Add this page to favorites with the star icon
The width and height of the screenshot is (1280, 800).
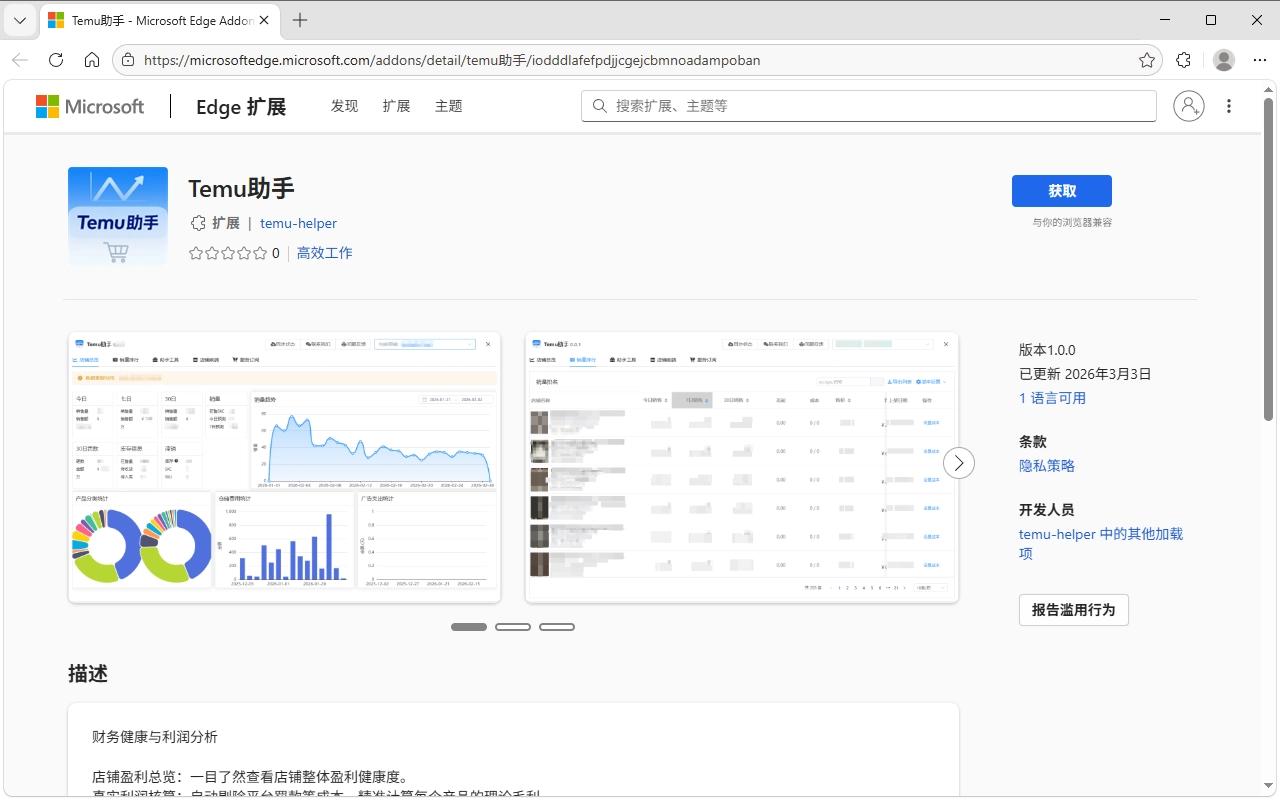[x=1147, y=60]
